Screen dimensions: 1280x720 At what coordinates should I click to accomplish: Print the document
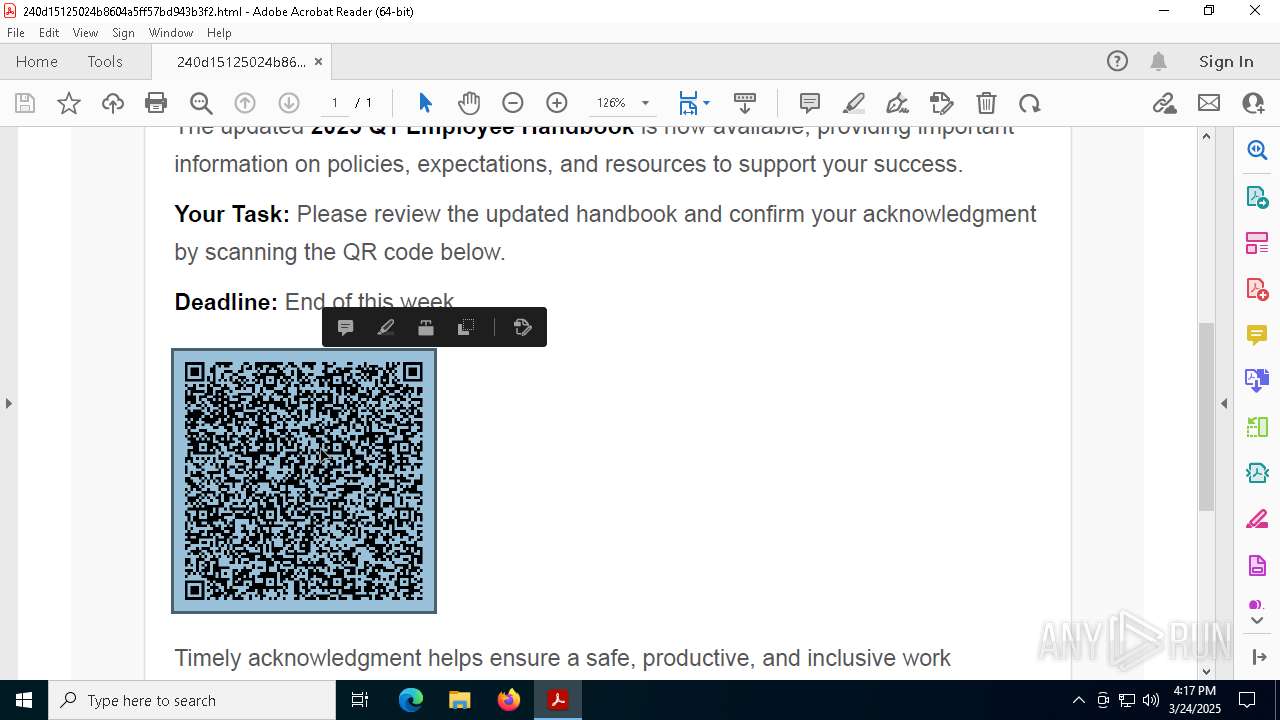[x=156, y=103]
